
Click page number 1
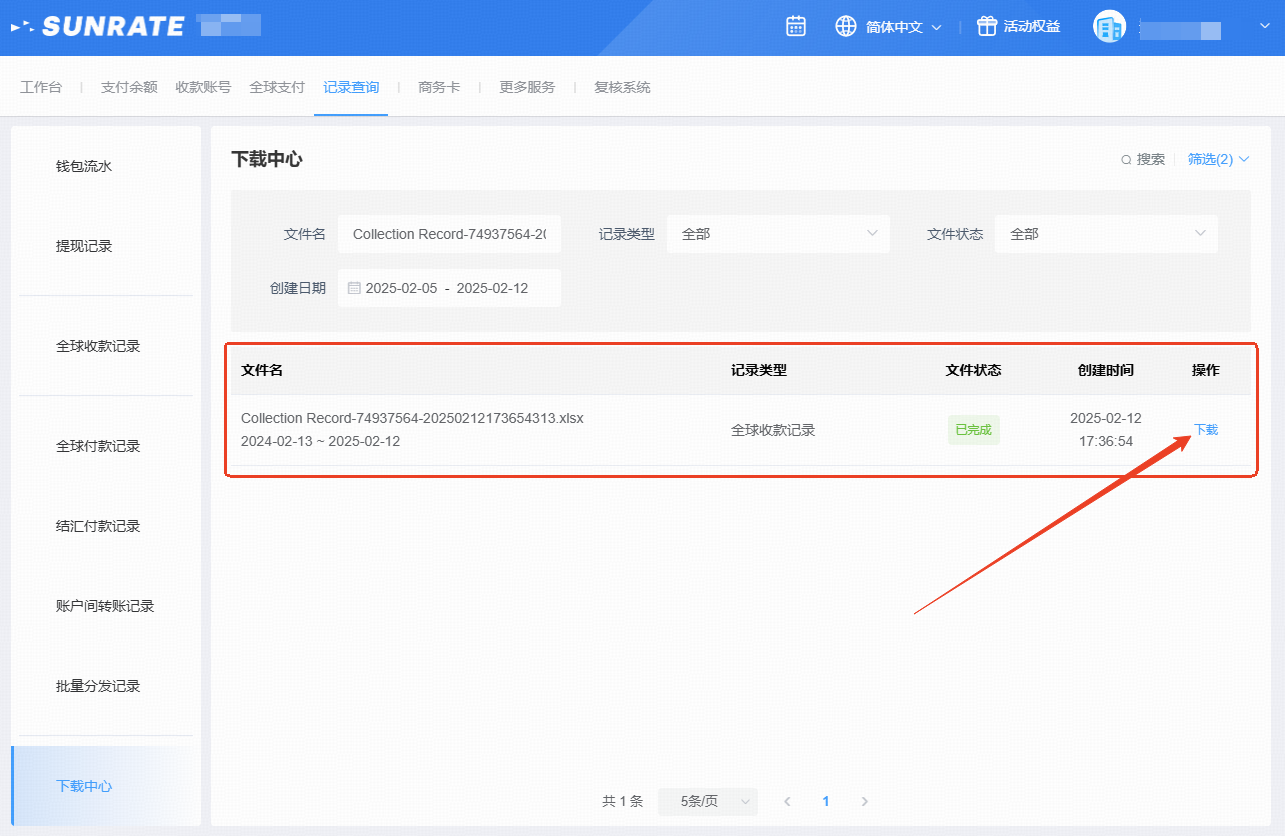click(x=826, y=802)
